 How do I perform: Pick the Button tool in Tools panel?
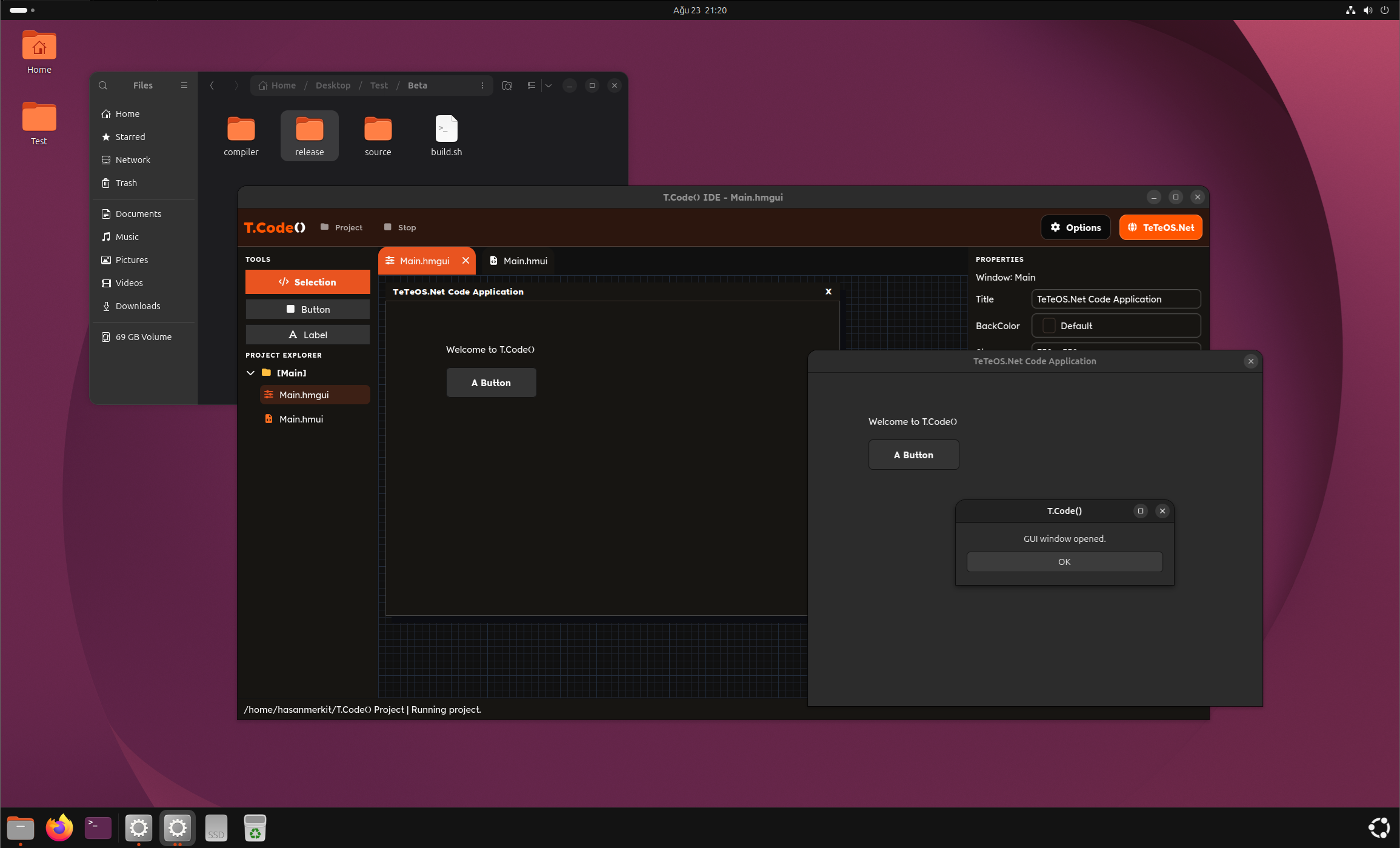click(x=307, y=309)
